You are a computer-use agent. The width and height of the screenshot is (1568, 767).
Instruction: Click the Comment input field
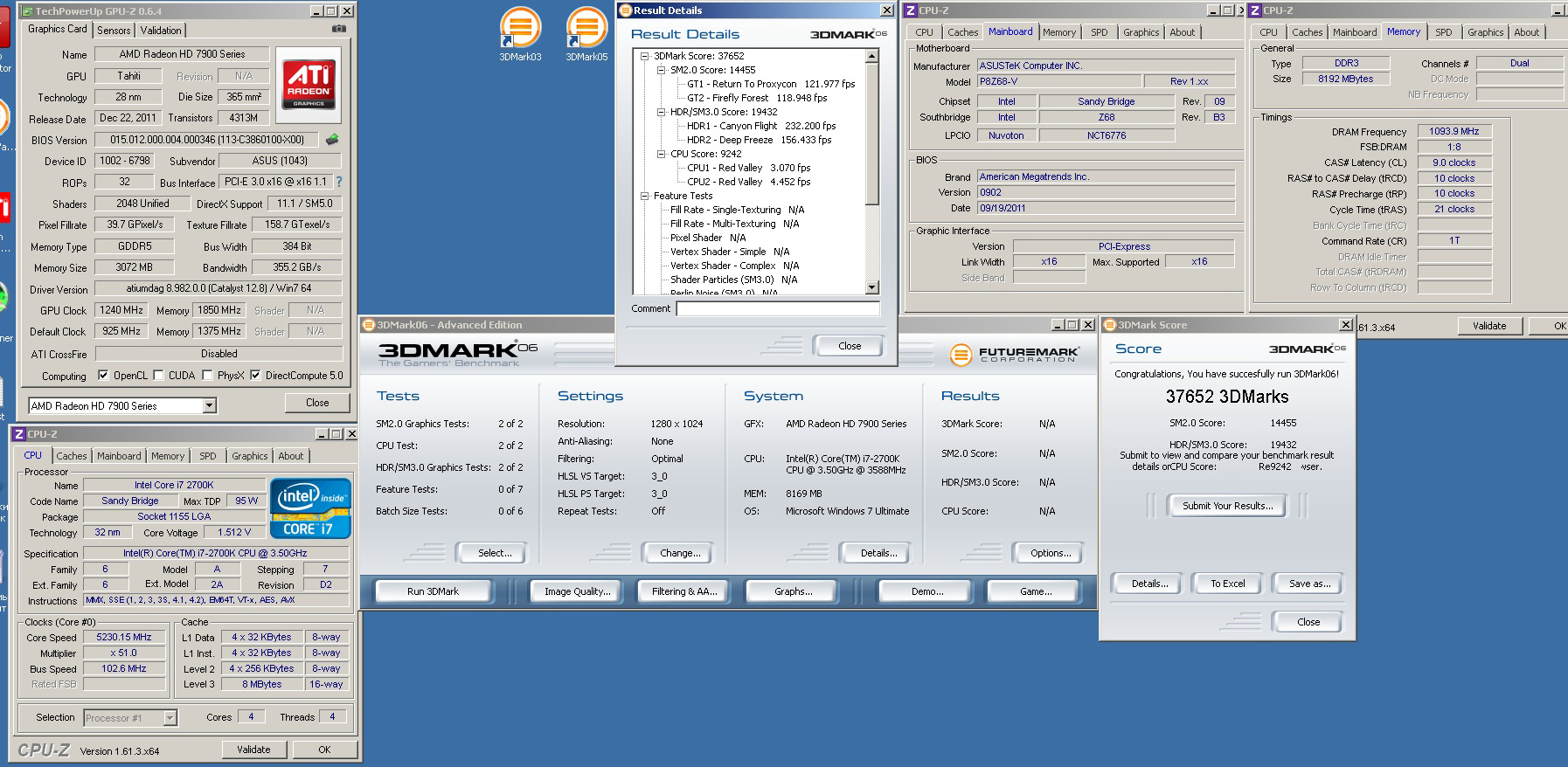click(x=778, y=308)
